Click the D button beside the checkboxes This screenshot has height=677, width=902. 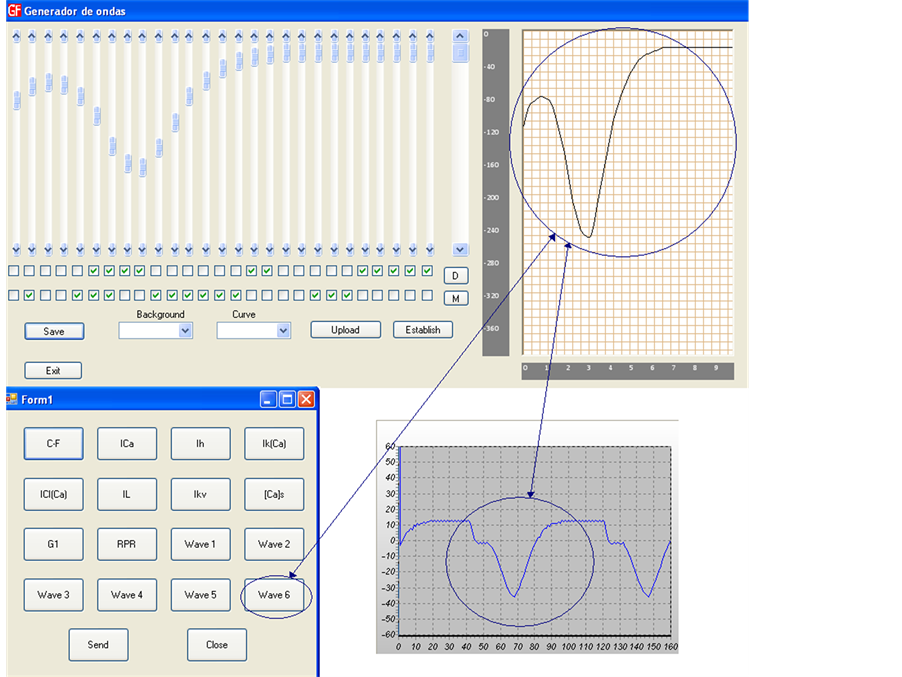point(455,275)
